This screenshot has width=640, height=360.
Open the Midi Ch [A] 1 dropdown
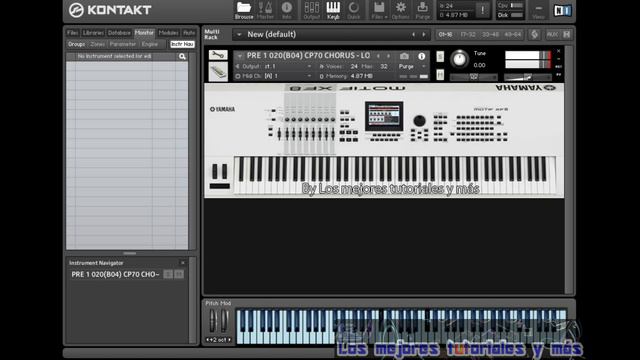273,76
